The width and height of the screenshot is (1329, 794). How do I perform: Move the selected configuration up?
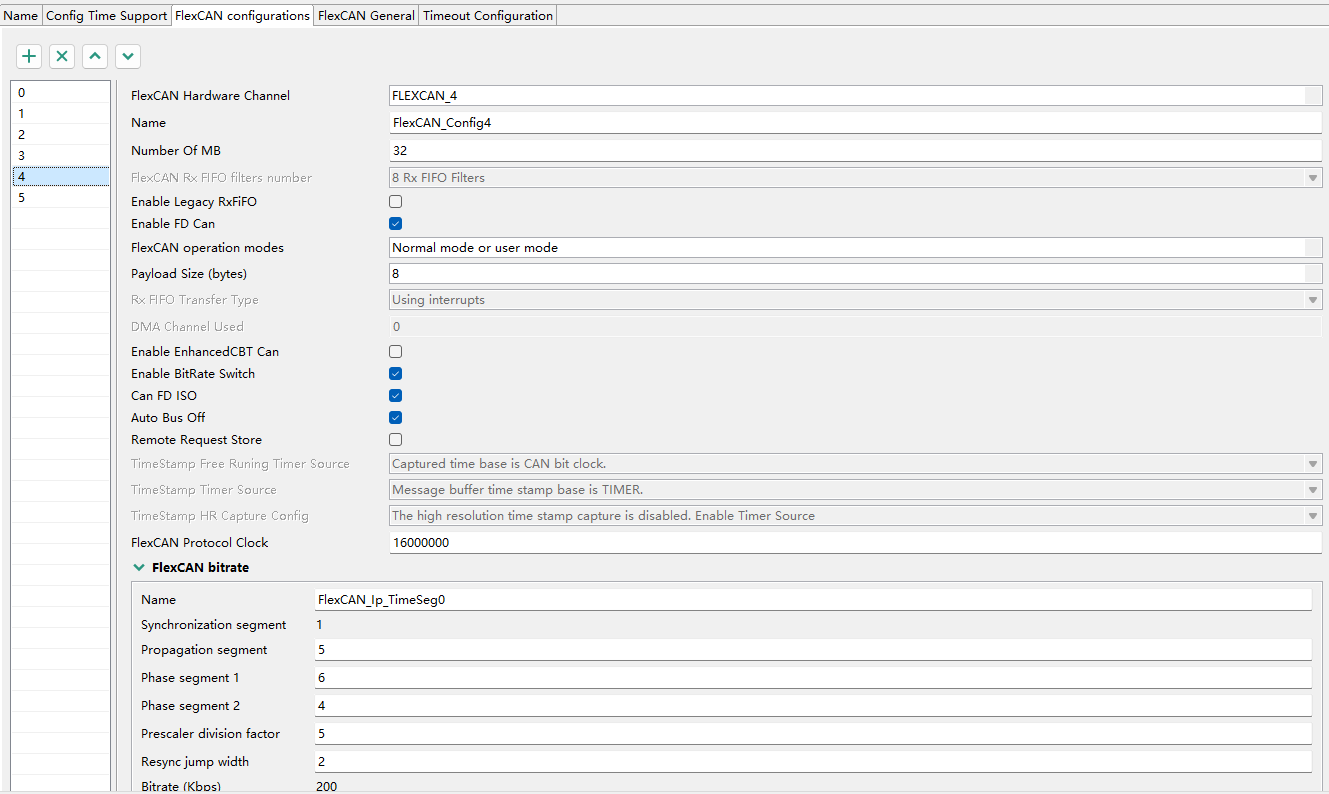point(94,56)
